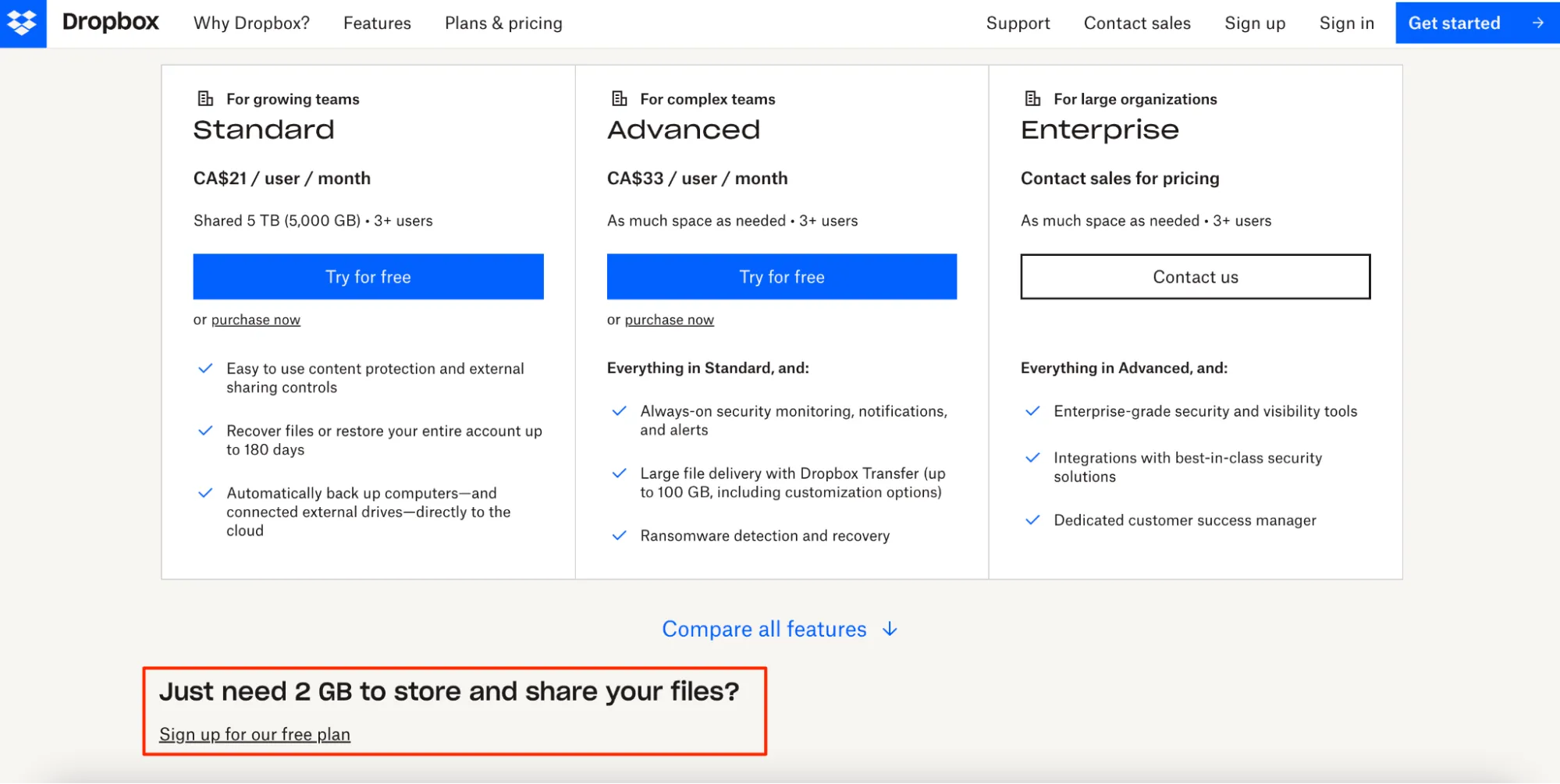Click the checkmark beside Dedicated customer success manager
Image resolution: width=1560 pixels, height=784 pixels.
click(1033, 520)
